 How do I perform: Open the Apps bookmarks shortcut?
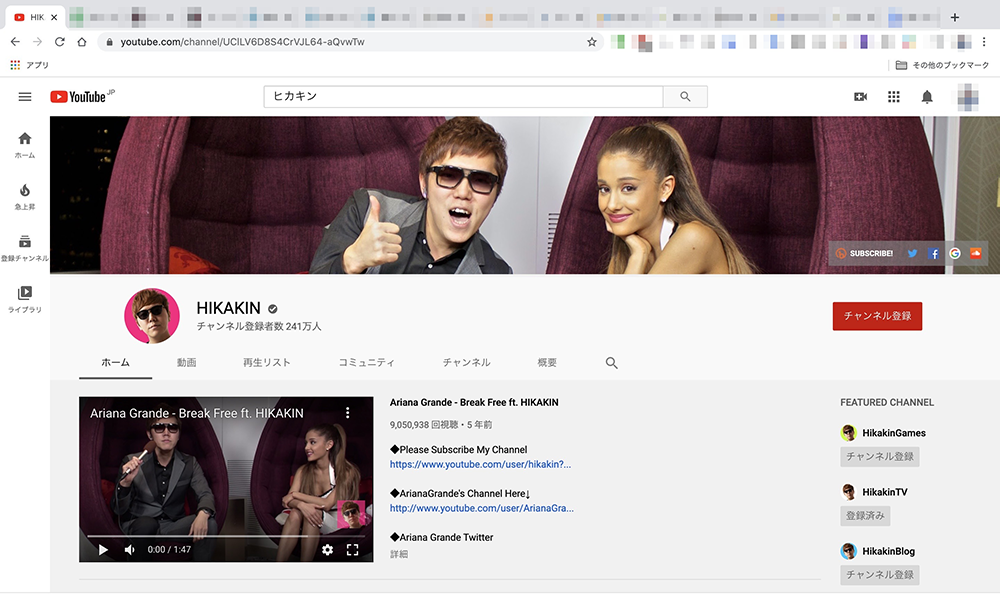[x=29, y=65]
